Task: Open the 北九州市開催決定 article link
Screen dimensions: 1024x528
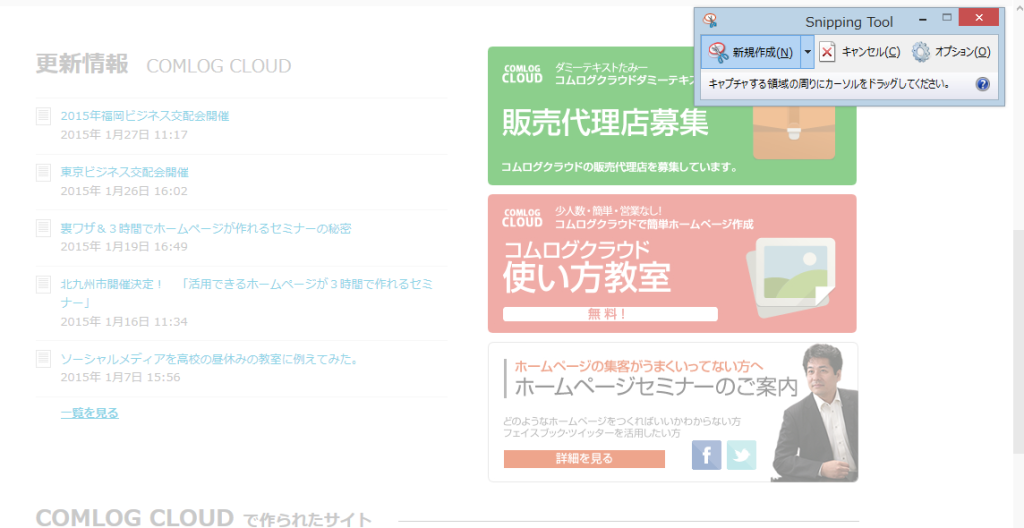Action: click(246, 284)
